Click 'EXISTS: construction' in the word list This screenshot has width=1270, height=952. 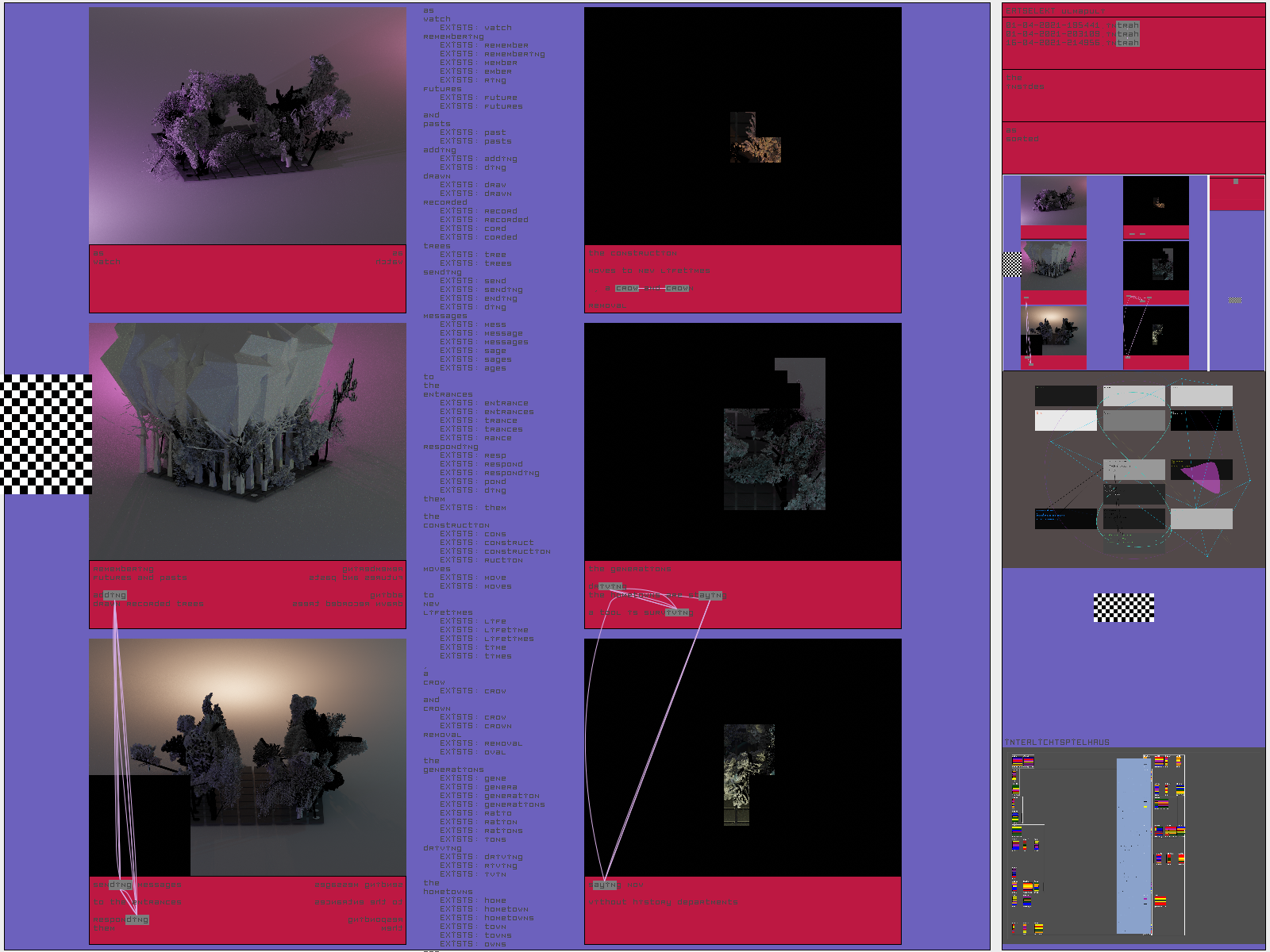517,551
